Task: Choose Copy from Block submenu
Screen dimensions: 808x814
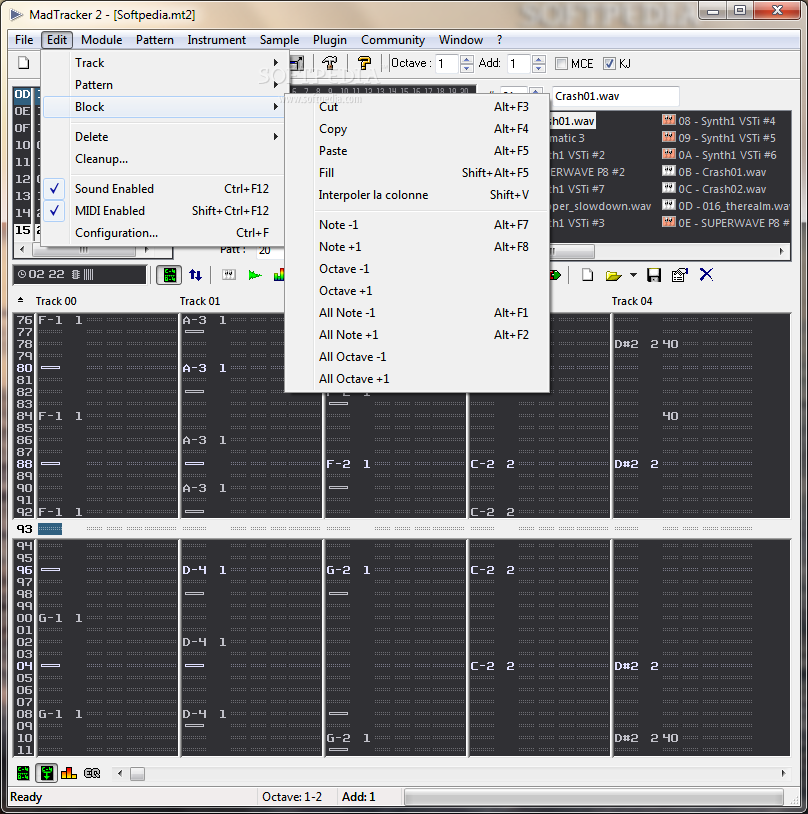Action: click(x=417, y=129)
